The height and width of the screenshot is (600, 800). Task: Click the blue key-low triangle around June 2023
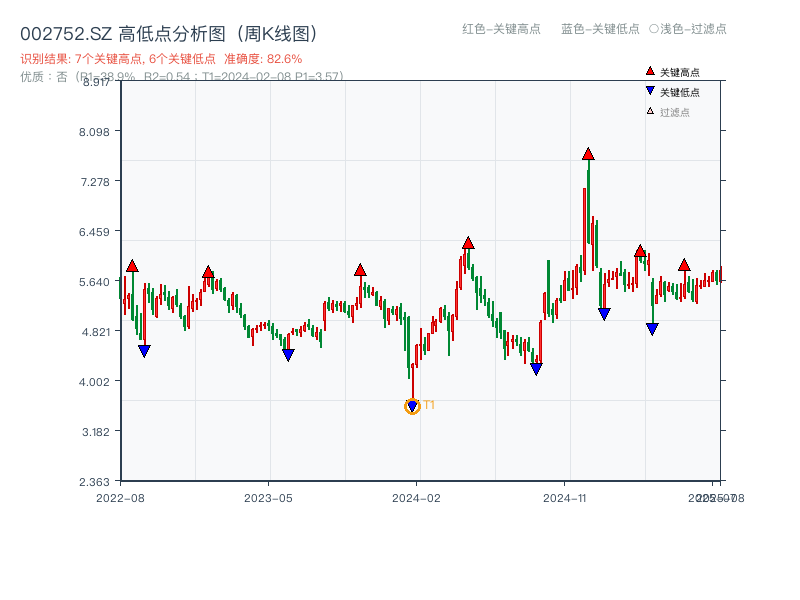[288, 355]
